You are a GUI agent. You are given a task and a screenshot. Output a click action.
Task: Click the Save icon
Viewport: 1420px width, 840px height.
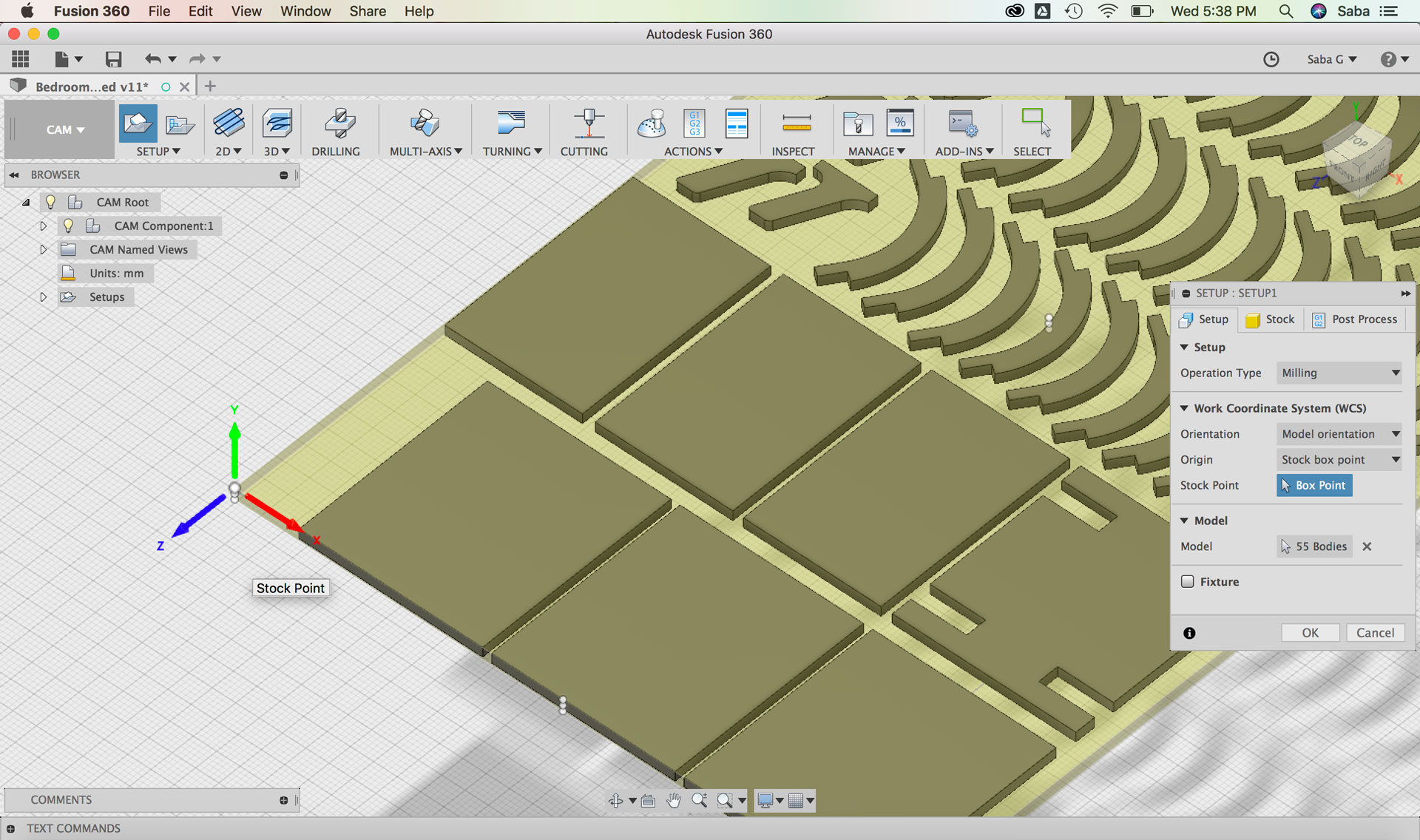tap(112, 59)
